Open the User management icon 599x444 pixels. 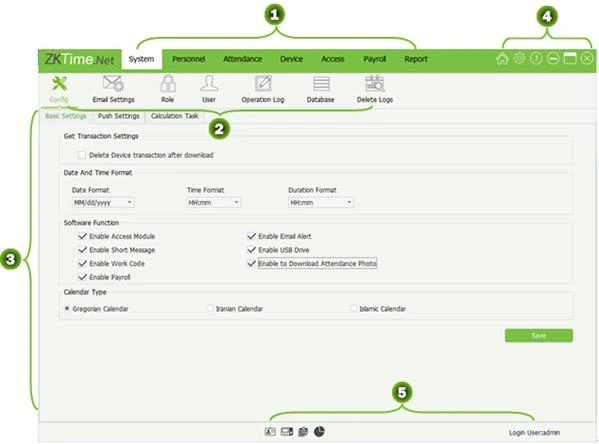pyautogui.click(x=209, y=84)
